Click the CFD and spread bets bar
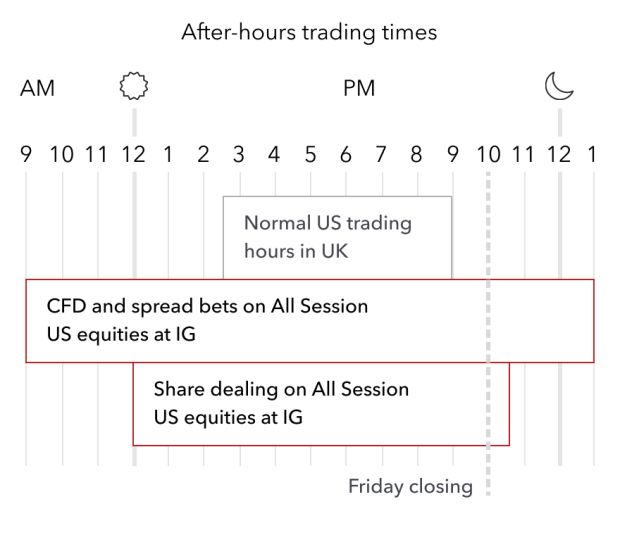620x535 pixels. pos(309,320)
